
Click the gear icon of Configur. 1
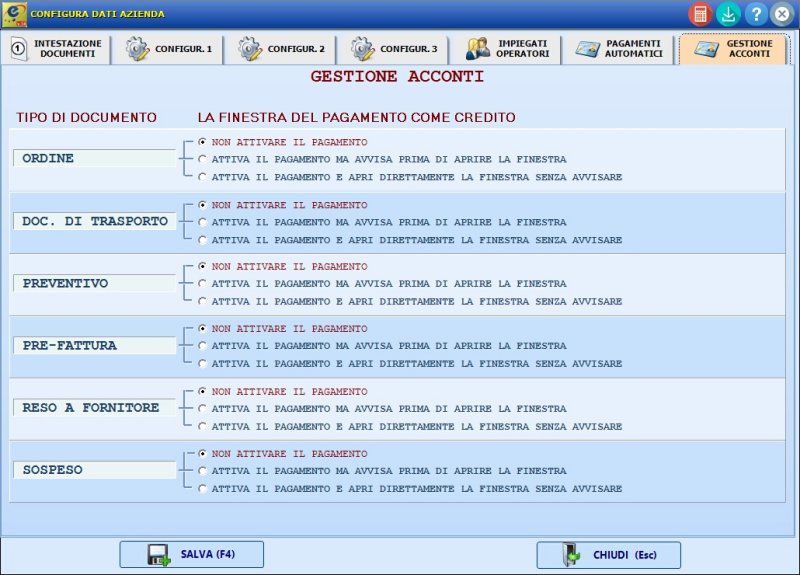(137, 49)
